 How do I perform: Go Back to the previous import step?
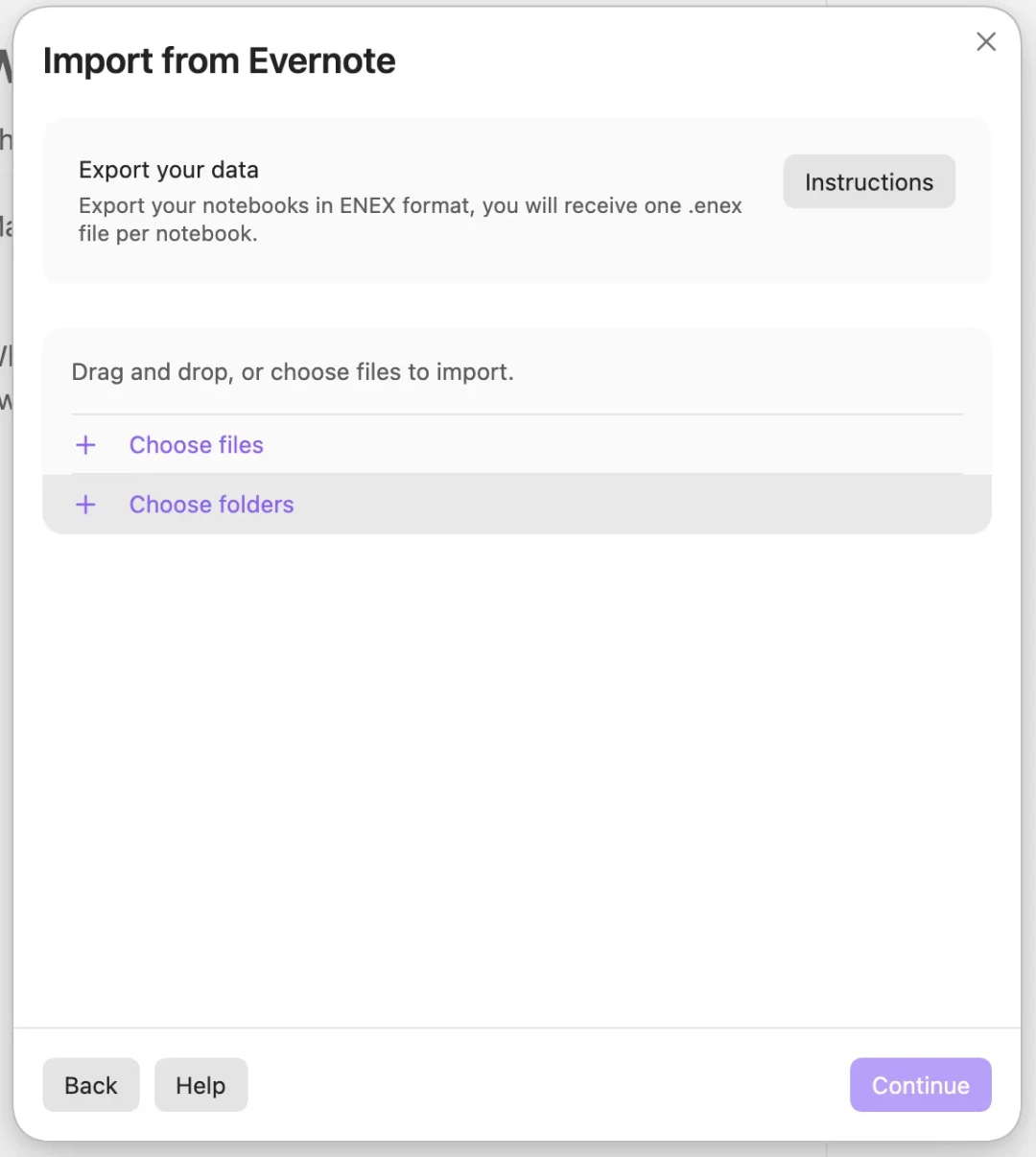pos(91,1085)
